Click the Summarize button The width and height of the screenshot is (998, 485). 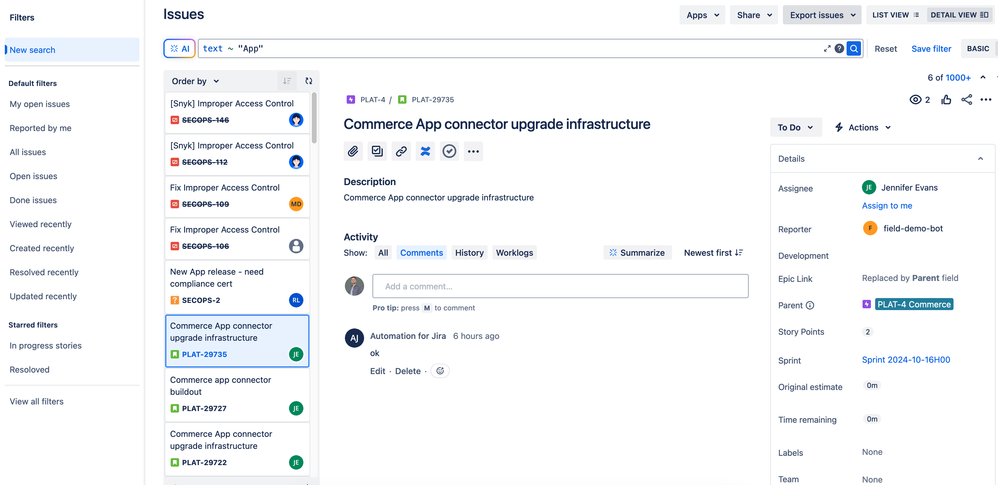coord(637,253)
